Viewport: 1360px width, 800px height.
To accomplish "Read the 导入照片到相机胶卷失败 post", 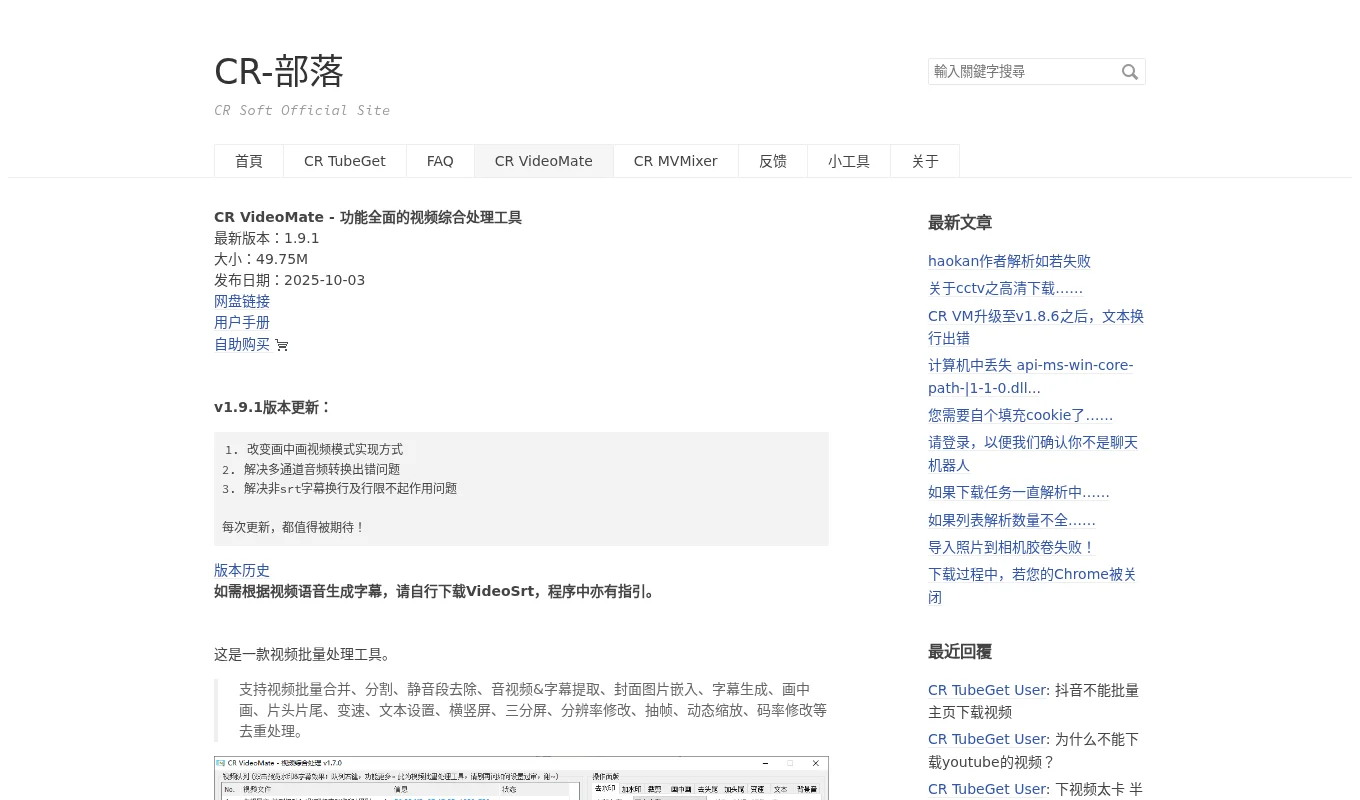I will [1011, 547].
